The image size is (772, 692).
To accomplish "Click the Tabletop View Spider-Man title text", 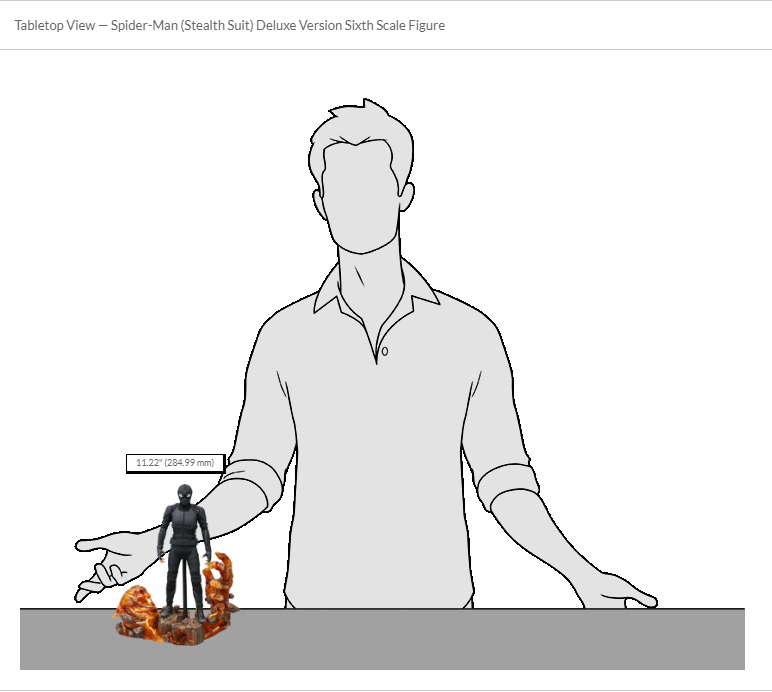I will coord(229,26).
